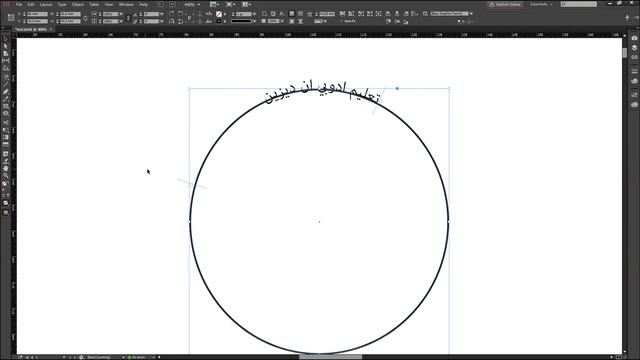Open the Type menu

62,4
